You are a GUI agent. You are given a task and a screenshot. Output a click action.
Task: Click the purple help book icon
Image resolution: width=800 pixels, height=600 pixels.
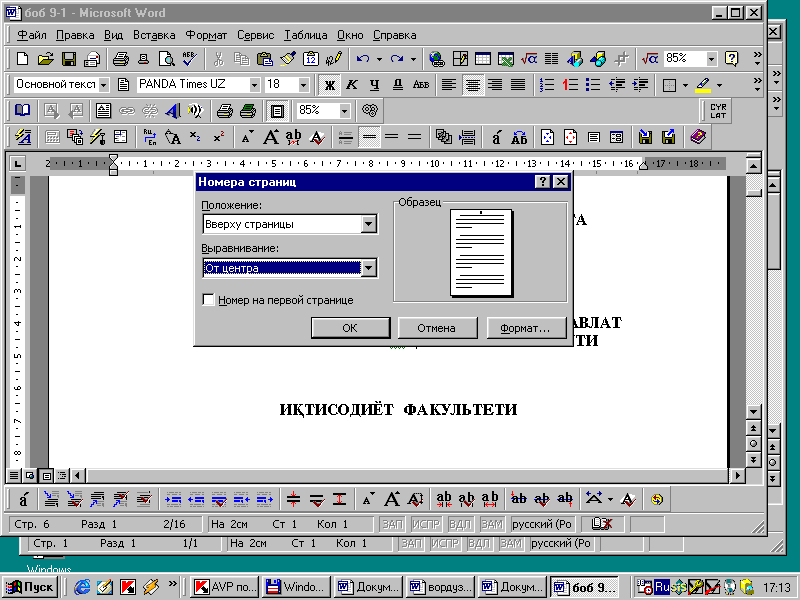pyautogui.click(x=697, y=137)
